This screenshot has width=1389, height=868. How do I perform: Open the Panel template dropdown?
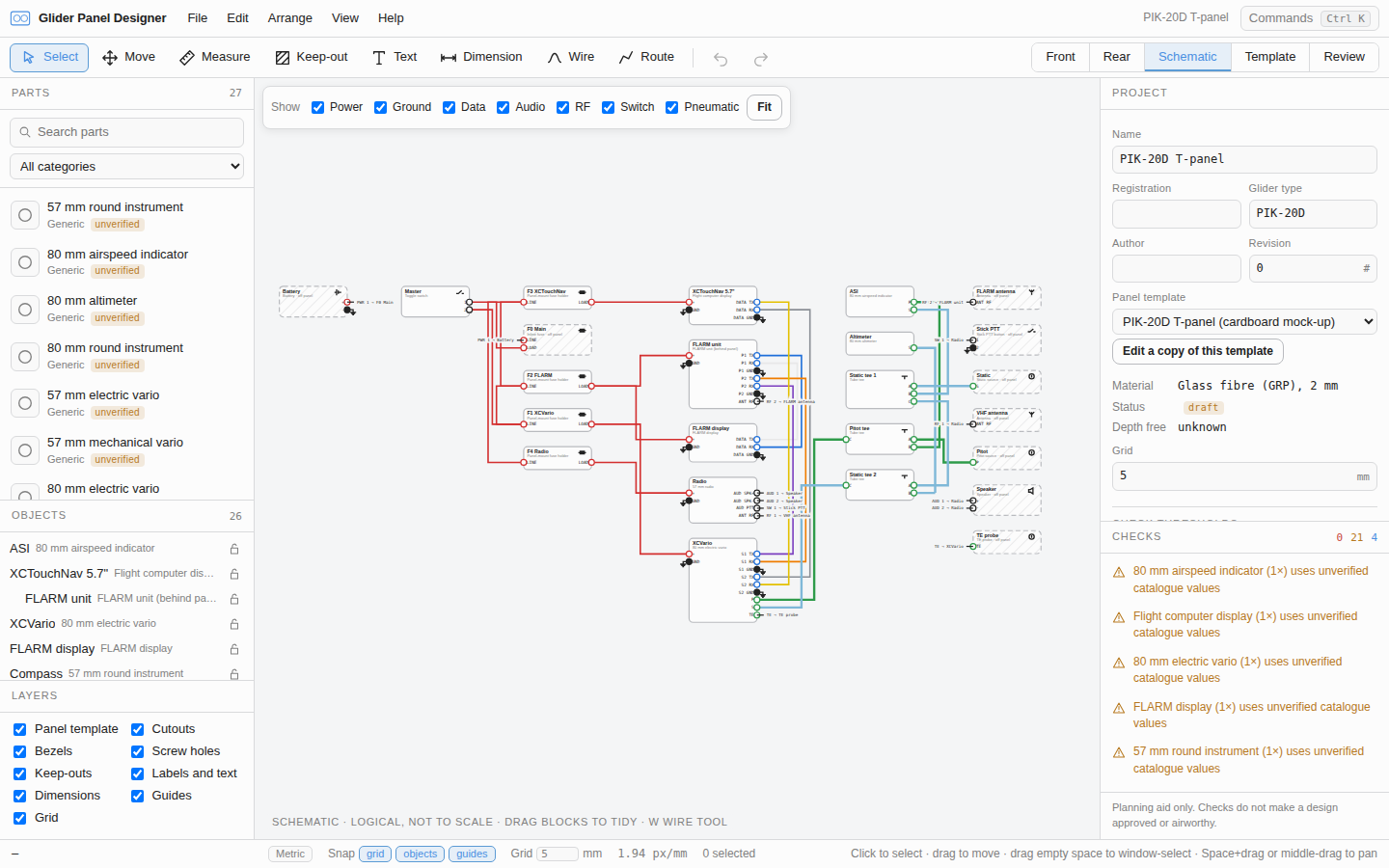(1244, 322)
